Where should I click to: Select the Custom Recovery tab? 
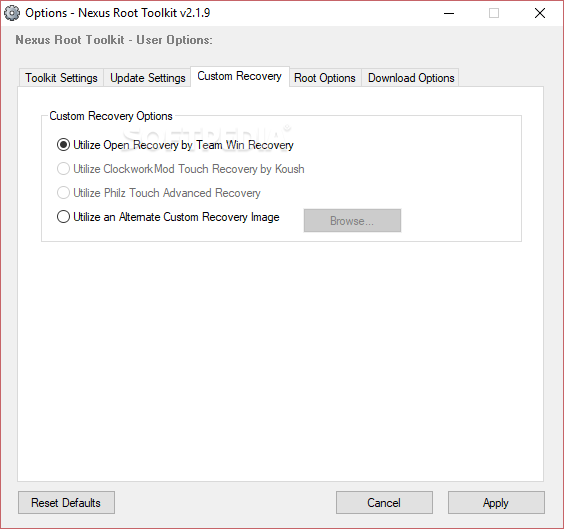coord(240,76)
